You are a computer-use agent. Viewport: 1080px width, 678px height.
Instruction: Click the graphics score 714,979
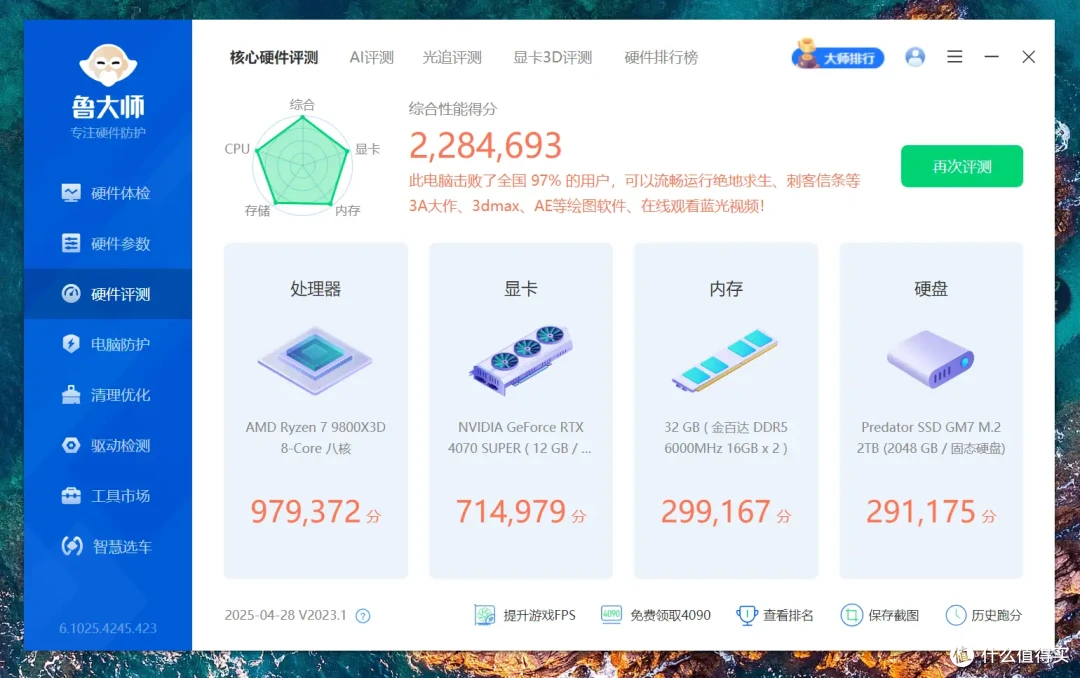pos(510,511)
